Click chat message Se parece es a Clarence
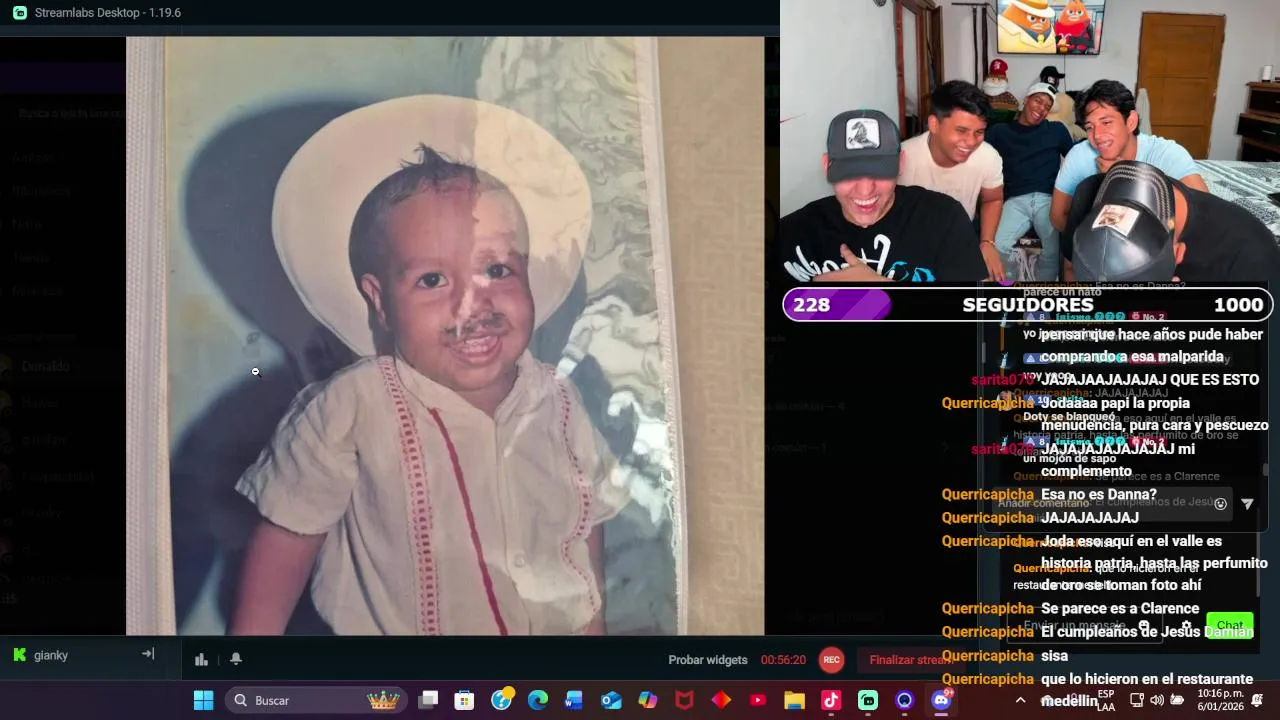 click(x=1120, y=609)
